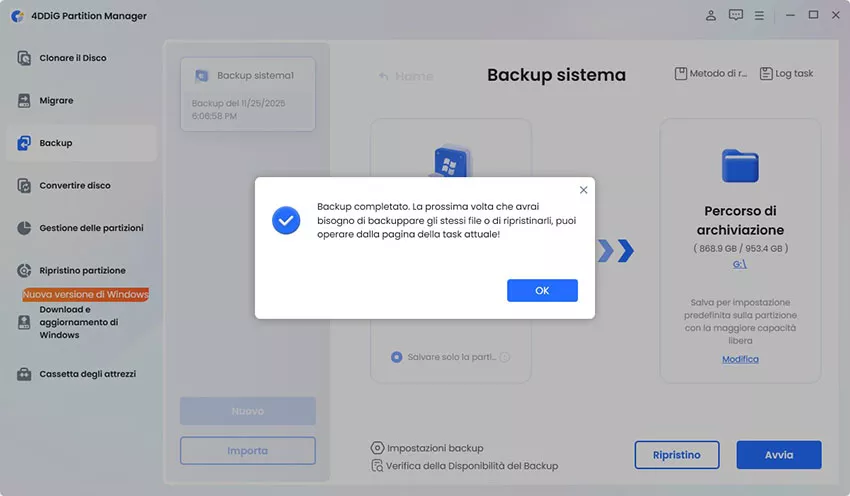This screenshot has height=496, width=850.
Task: Select the Backup sidebar entry
Action: (x=81, y=143)
